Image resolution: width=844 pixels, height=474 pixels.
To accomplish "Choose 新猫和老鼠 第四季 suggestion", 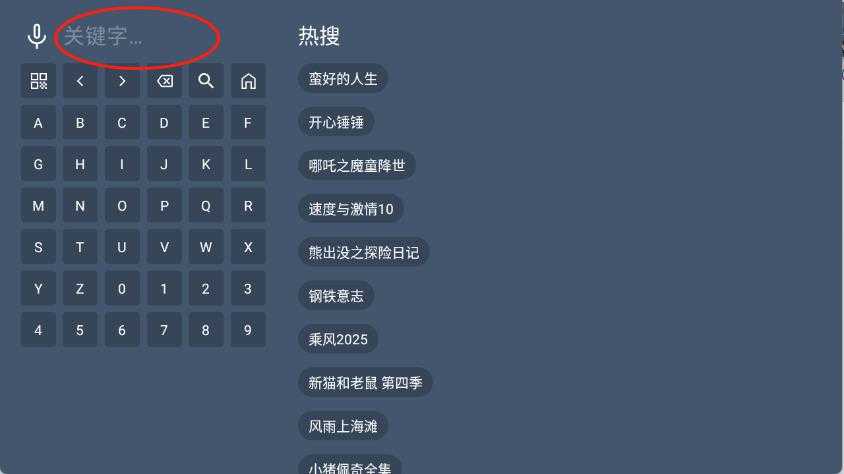I will pyautogui.click(x=365, y=383).
